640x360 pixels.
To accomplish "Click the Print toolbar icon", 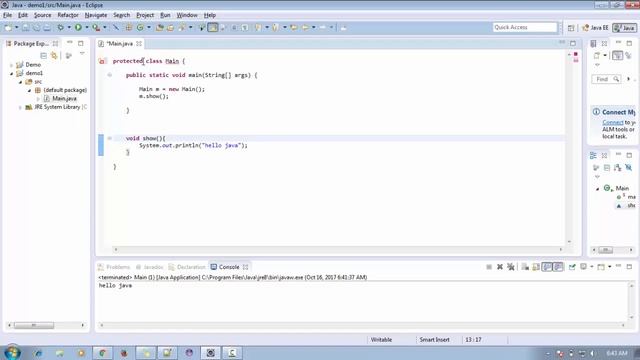I will click(47, 27).
